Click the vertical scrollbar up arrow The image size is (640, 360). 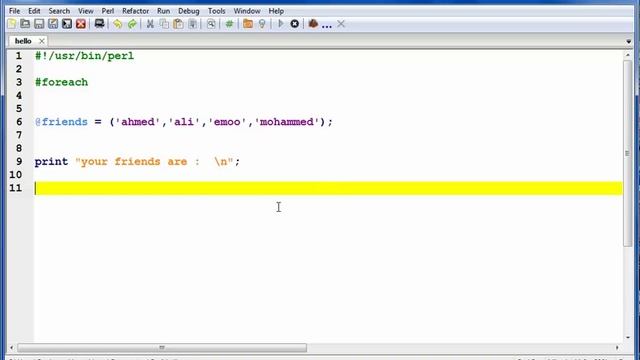(628, 54)
